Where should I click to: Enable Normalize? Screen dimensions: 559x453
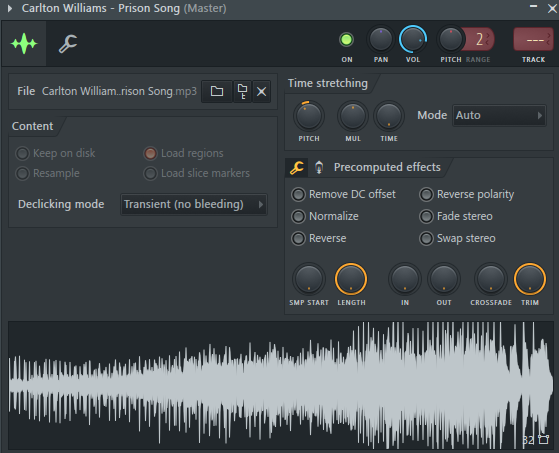click(x=325, y=216)
